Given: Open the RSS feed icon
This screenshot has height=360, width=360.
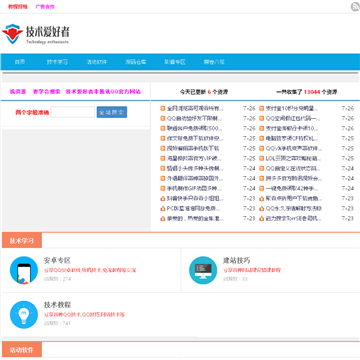Looking at the screenshot, I should tap(355, 7).
